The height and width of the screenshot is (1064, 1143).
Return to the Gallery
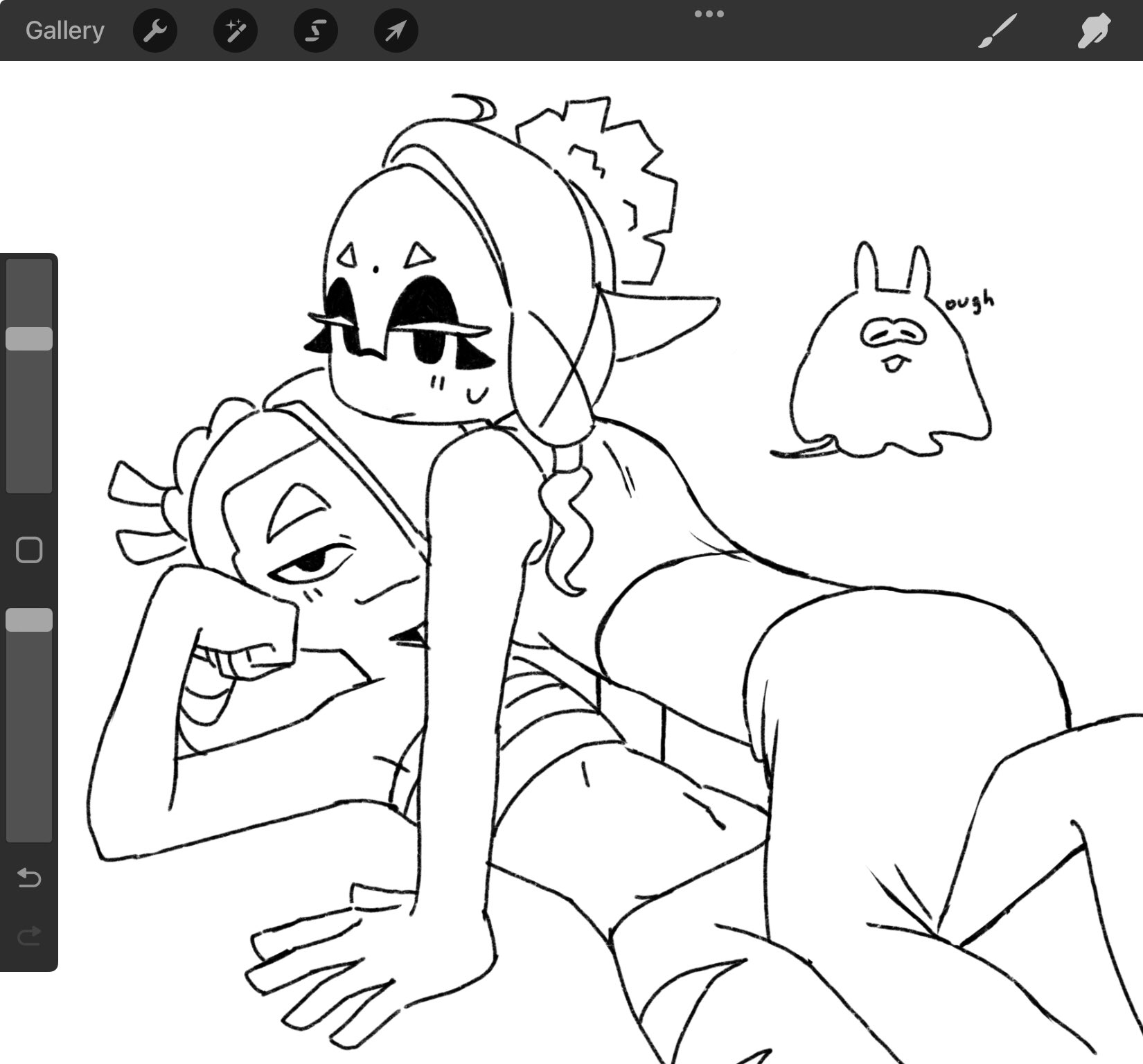click(x=64, y=30)
